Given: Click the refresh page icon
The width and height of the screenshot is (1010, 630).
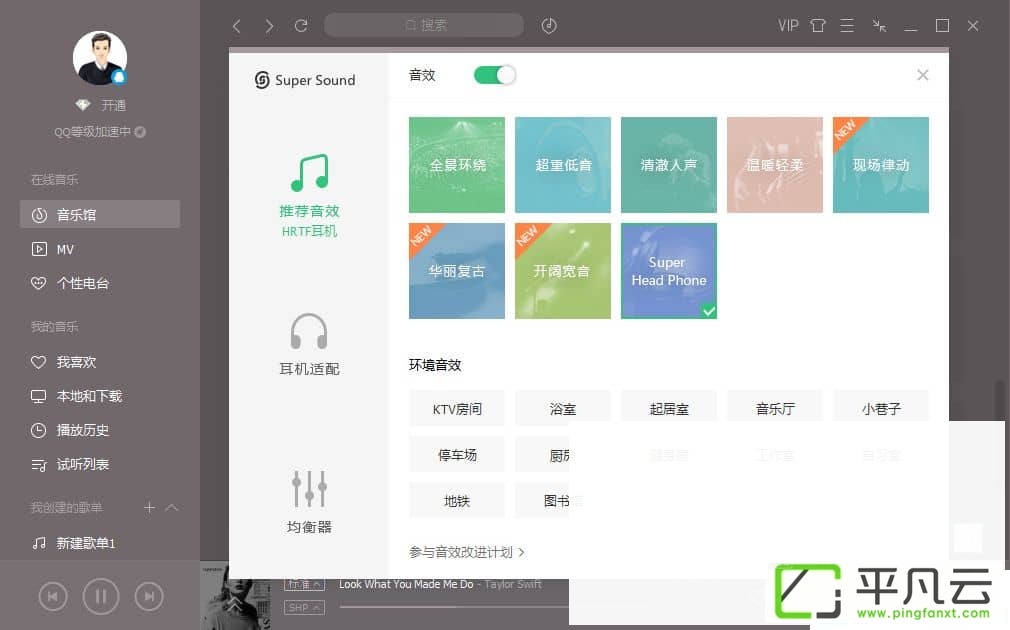Looking at the screenshot, I should point(301,26).
